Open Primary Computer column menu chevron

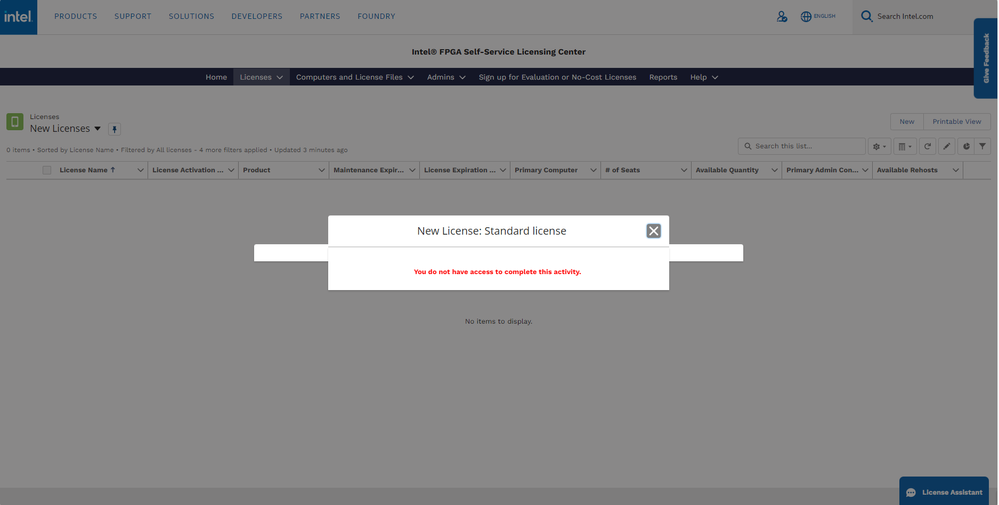pyautogui.click(x=593, y=170)
